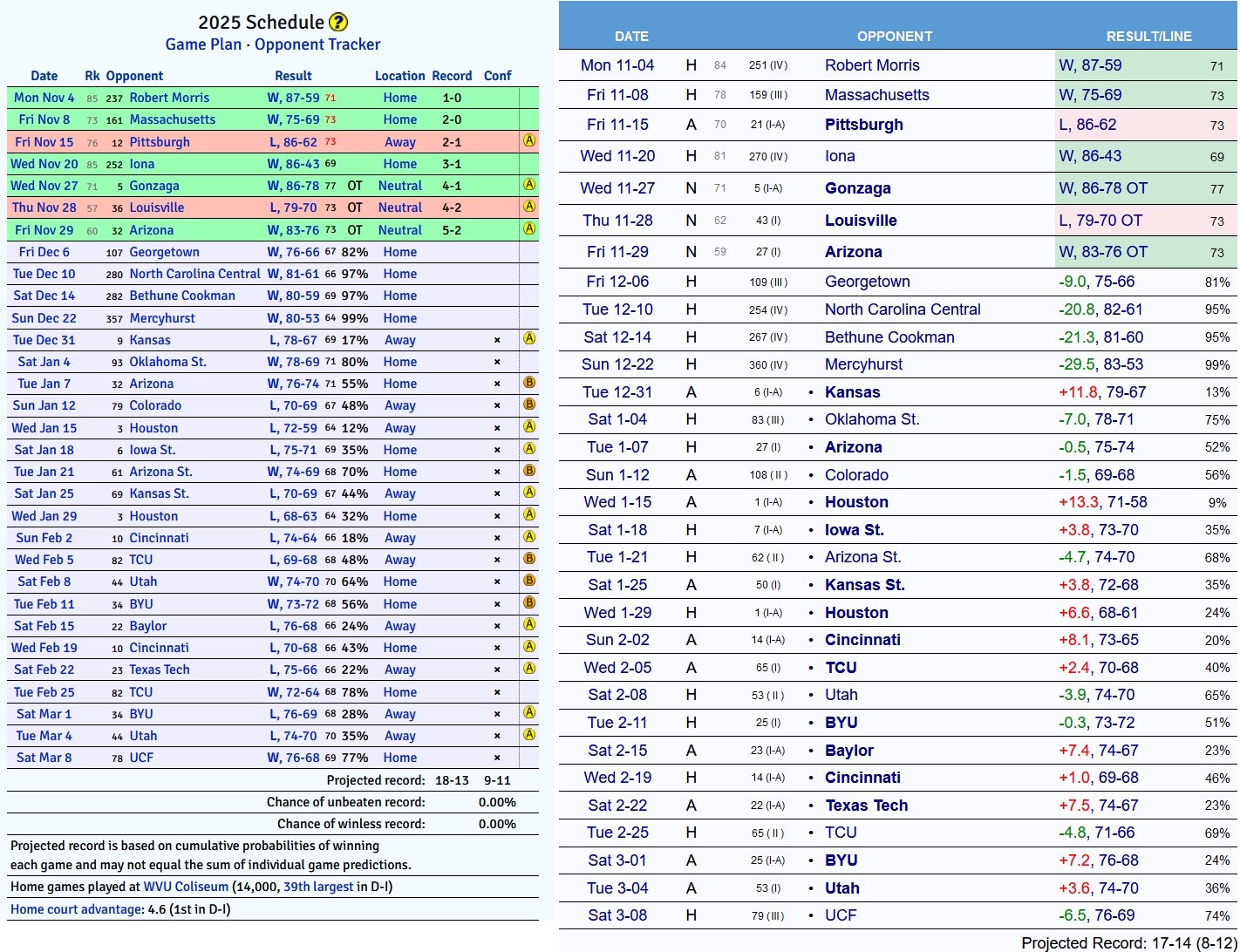Click Louisville in the right table
1240x952 pixels.
tap(861, 221)
